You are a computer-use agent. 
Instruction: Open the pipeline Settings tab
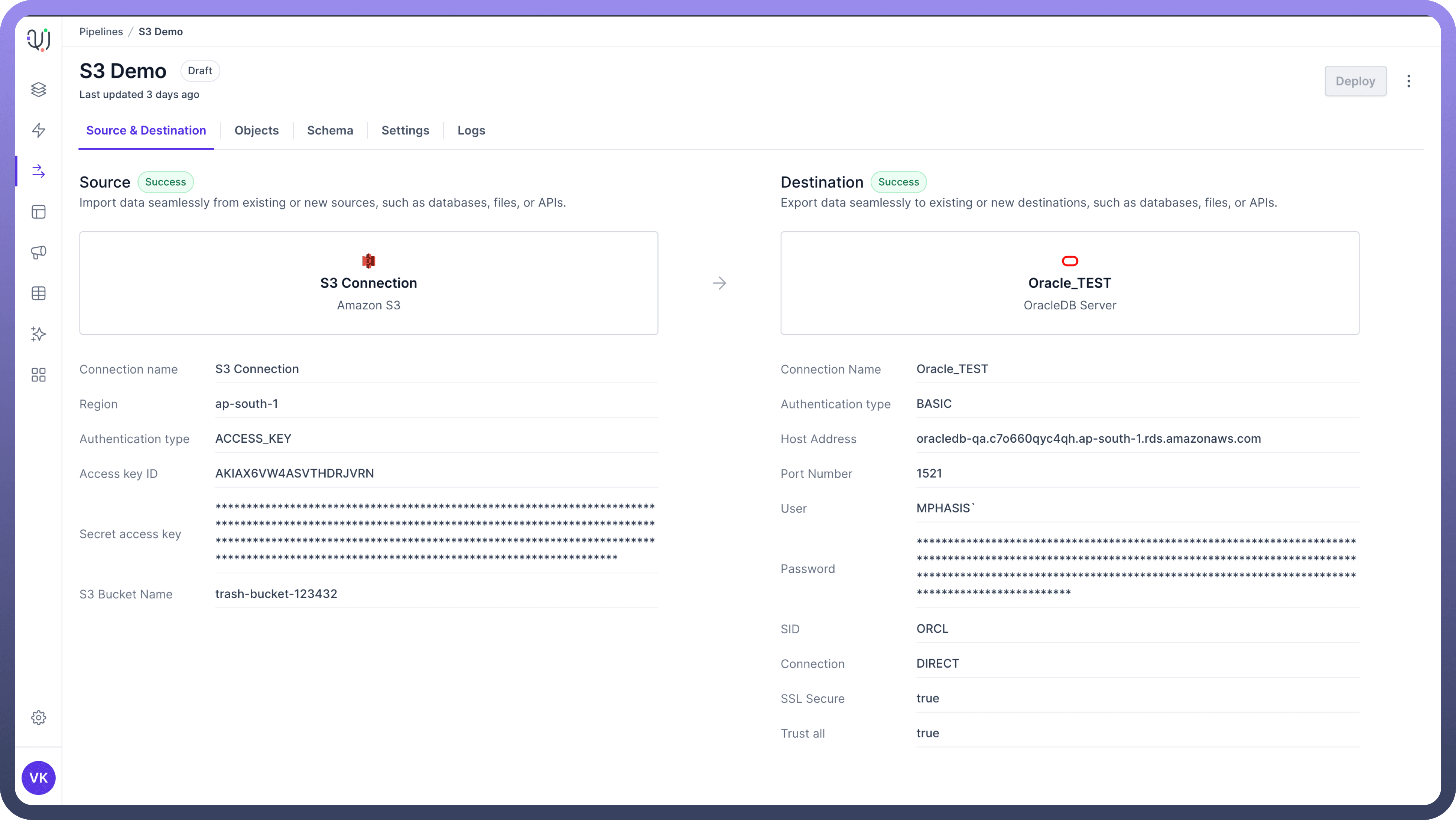pos(405,131)
